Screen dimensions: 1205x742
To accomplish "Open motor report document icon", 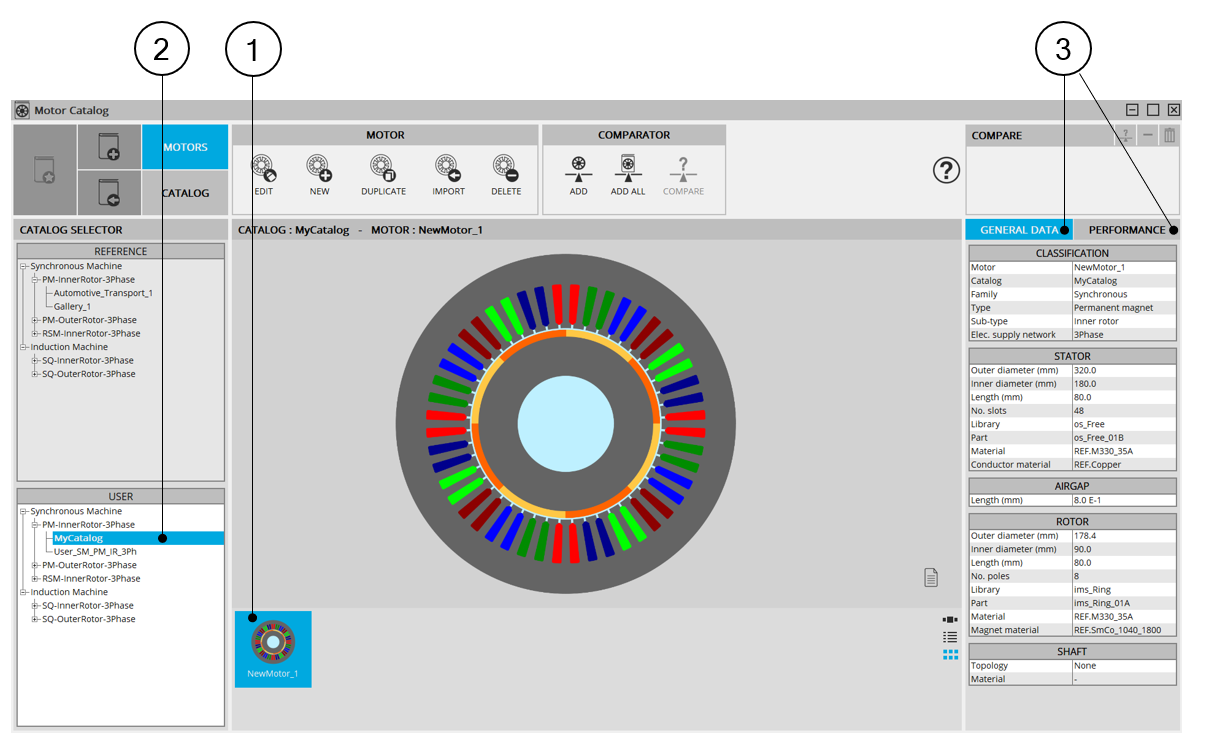I will pyautogui.click(x=930, y=577).
